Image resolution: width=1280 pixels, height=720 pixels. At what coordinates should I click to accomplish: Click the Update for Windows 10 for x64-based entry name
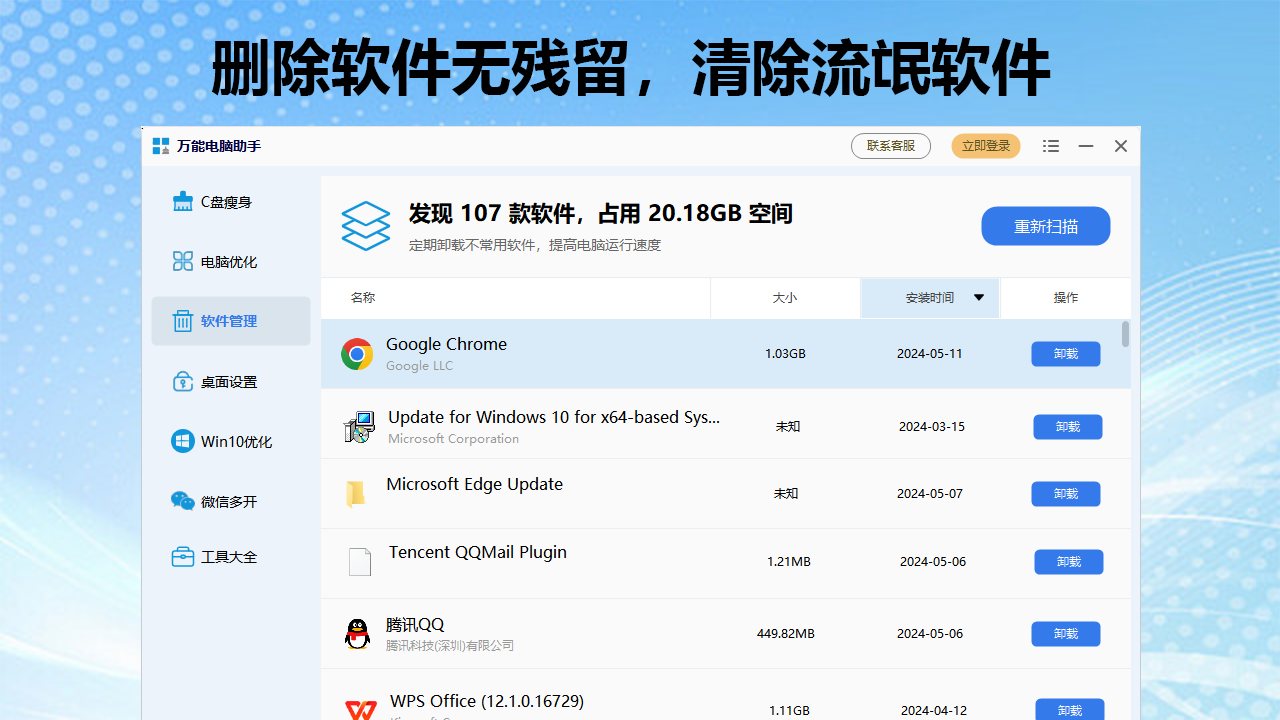554,417
